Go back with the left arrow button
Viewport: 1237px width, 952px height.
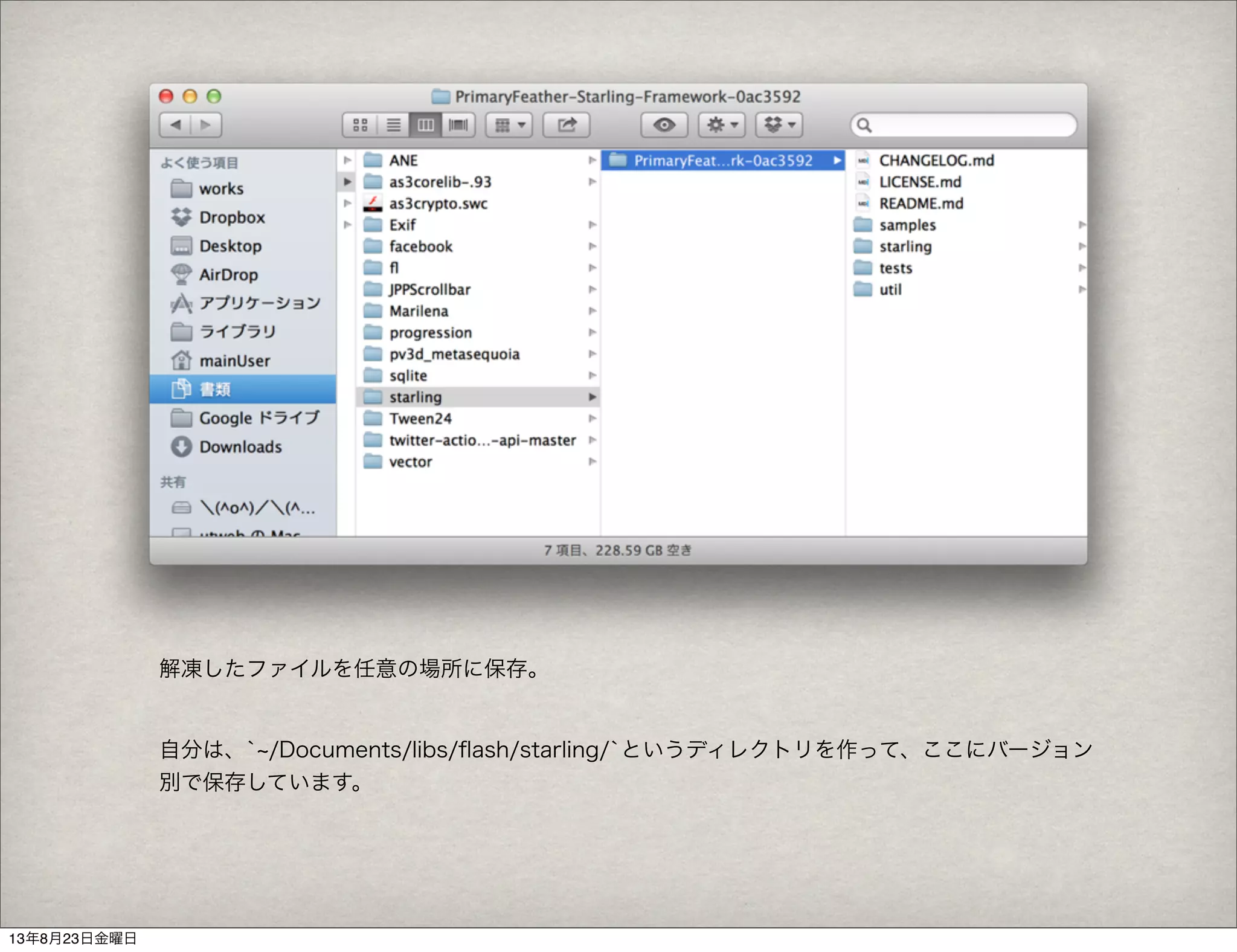tap(175, 125)
